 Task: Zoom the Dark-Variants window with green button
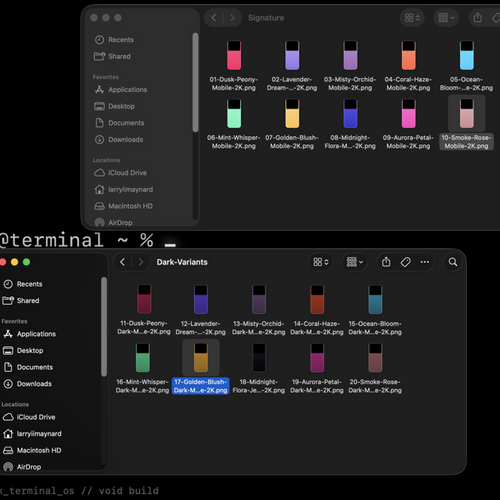coord(26,262)
